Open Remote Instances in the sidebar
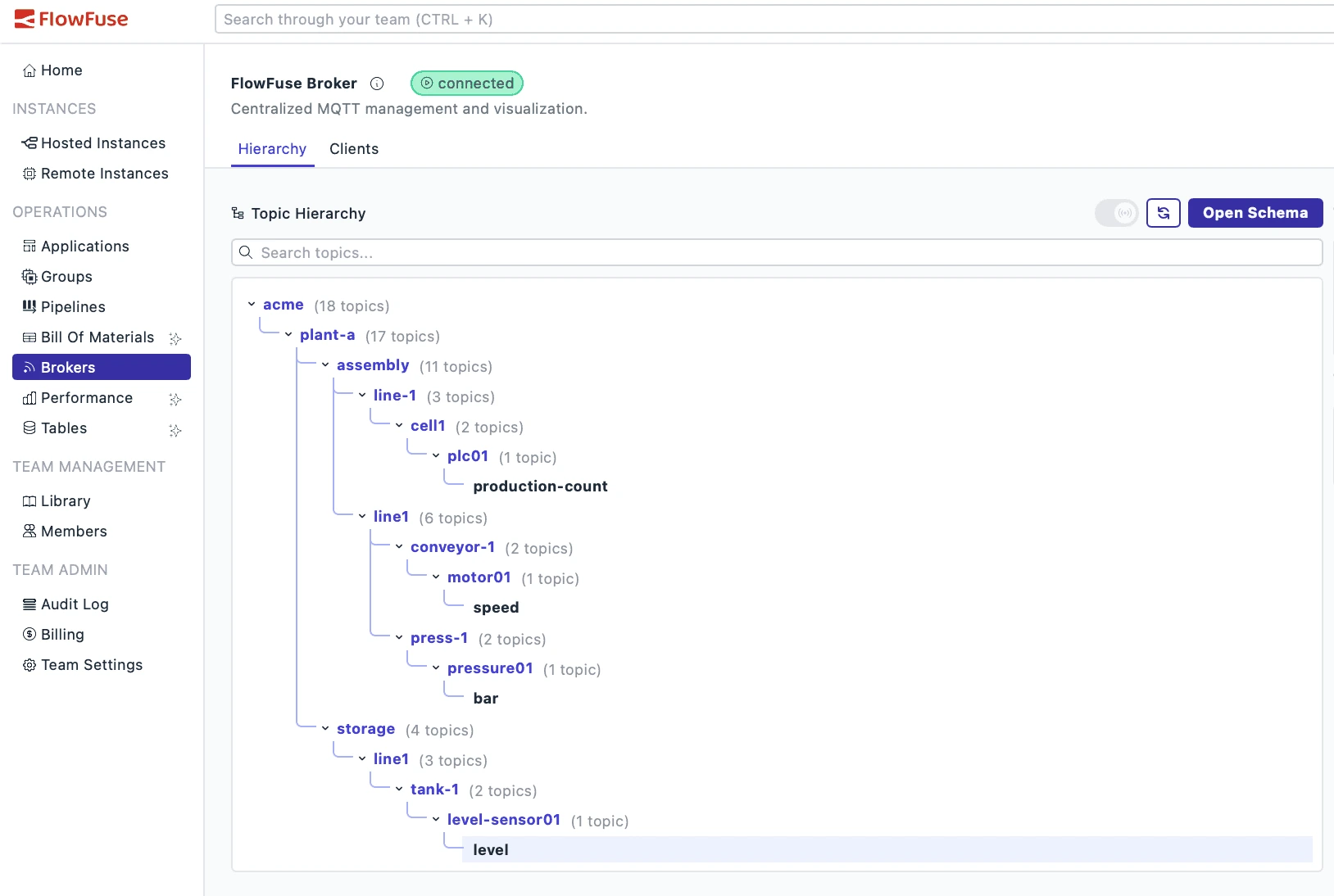This screenshot has width=1334, height=896. tap(102, 174)
